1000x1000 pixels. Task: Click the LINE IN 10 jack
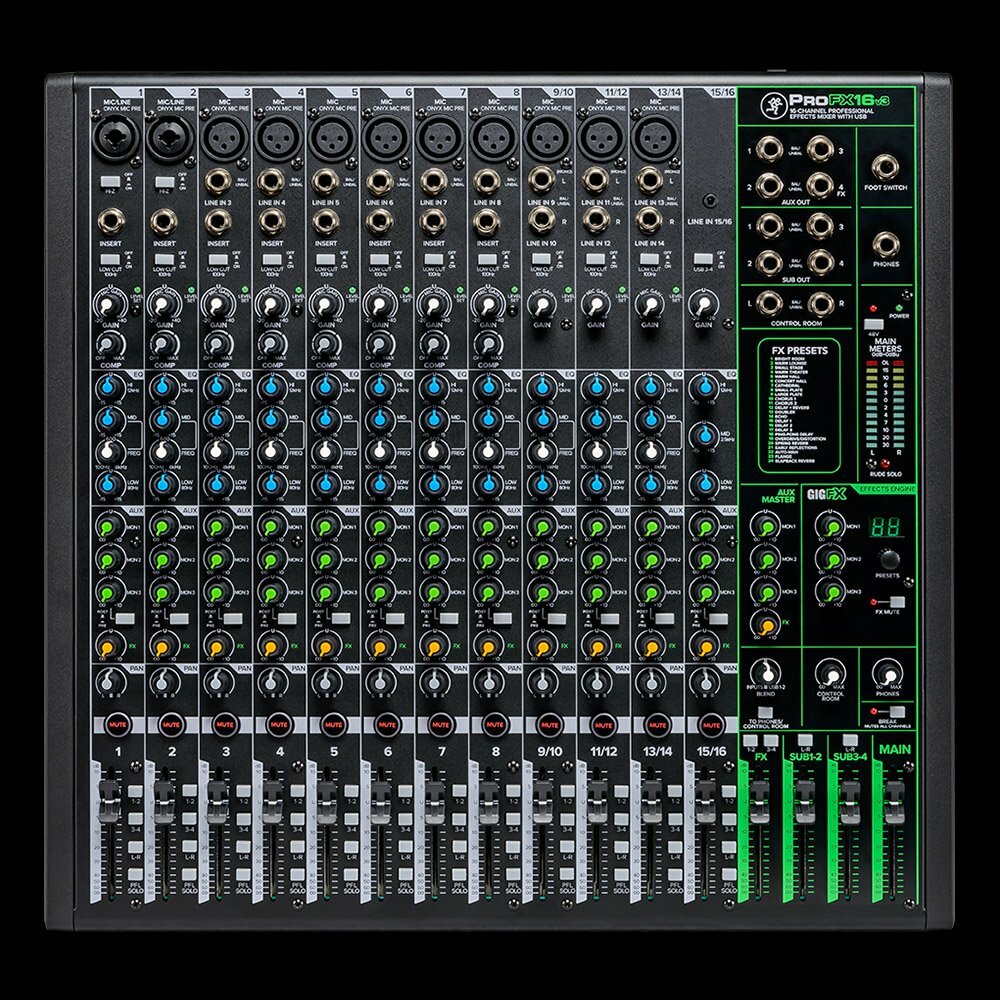point(540,221)
